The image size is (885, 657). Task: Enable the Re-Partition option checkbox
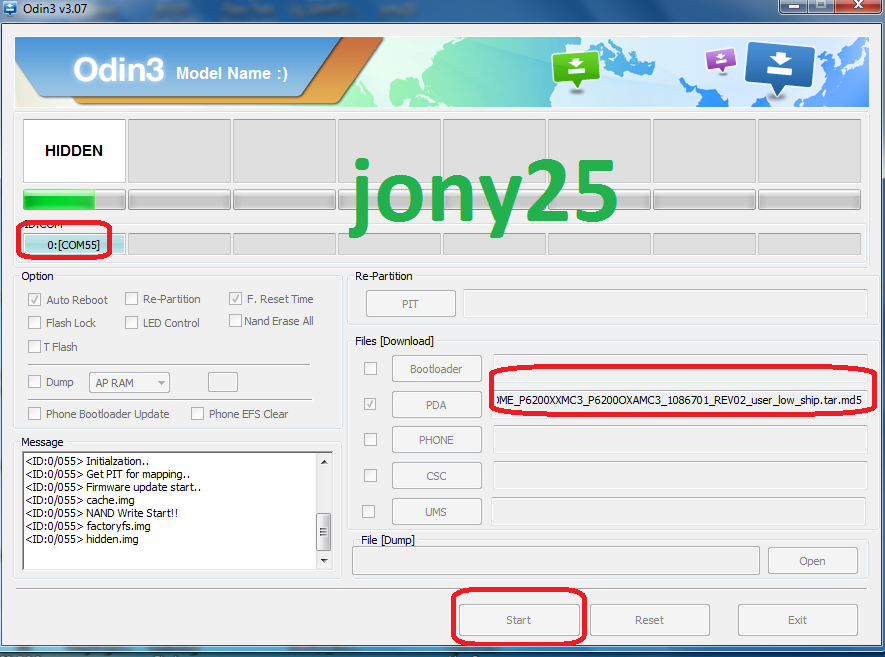[x=132, y=299]
